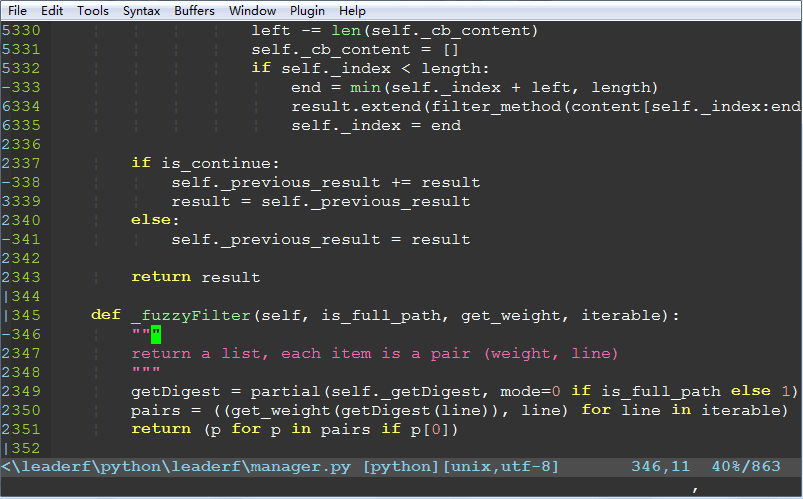The height and width of the screenshot is (499, 803).
Task: Open the Plugin menu
Action: [307, 11]
